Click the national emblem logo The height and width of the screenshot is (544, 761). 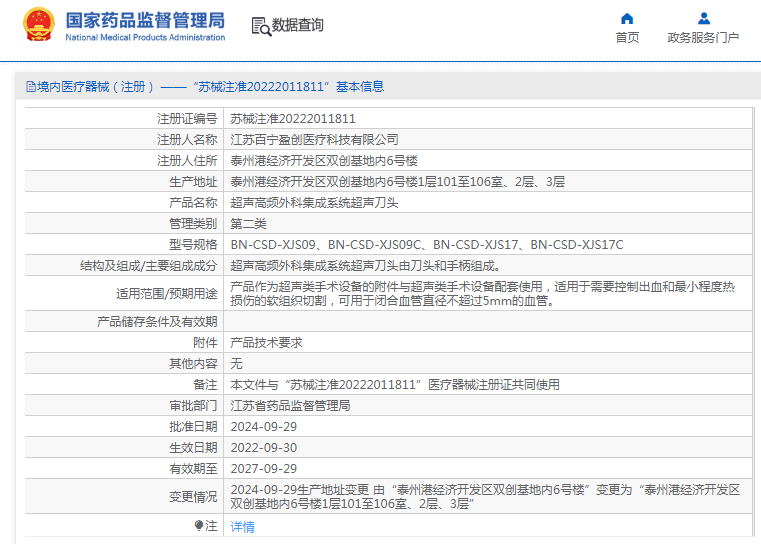39,24
